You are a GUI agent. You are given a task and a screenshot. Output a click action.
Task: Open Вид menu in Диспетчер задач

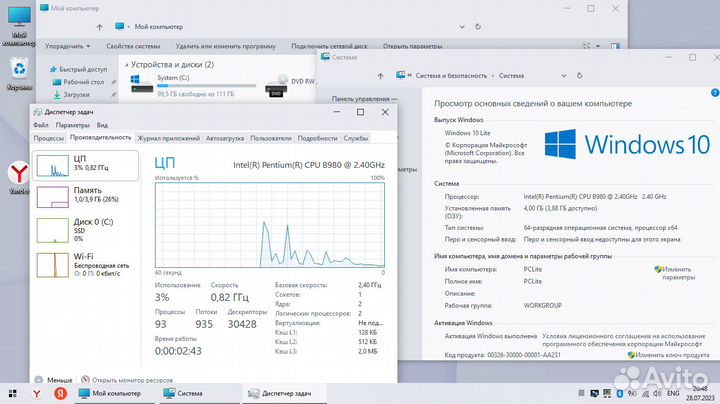tap(102, 125)
